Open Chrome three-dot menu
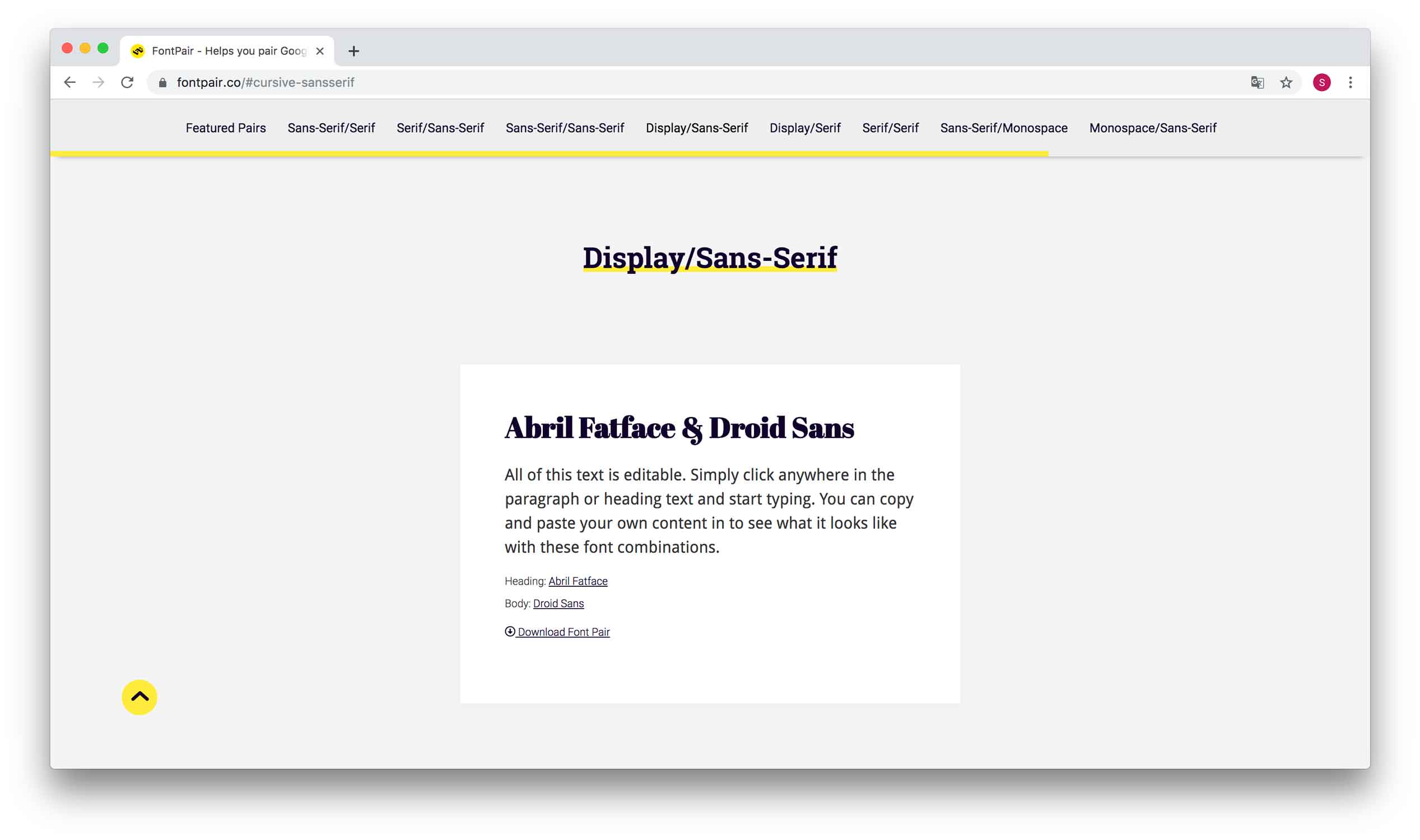The width and height of the screenshot is (1420, 840). [1351, 83]
